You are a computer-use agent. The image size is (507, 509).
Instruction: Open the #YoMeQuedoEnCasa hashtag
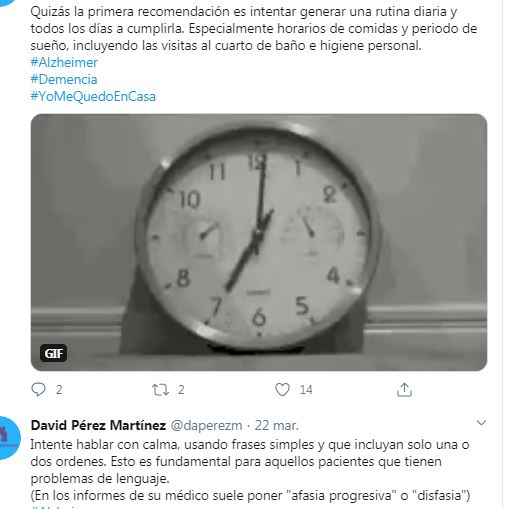tap(93, 96)
